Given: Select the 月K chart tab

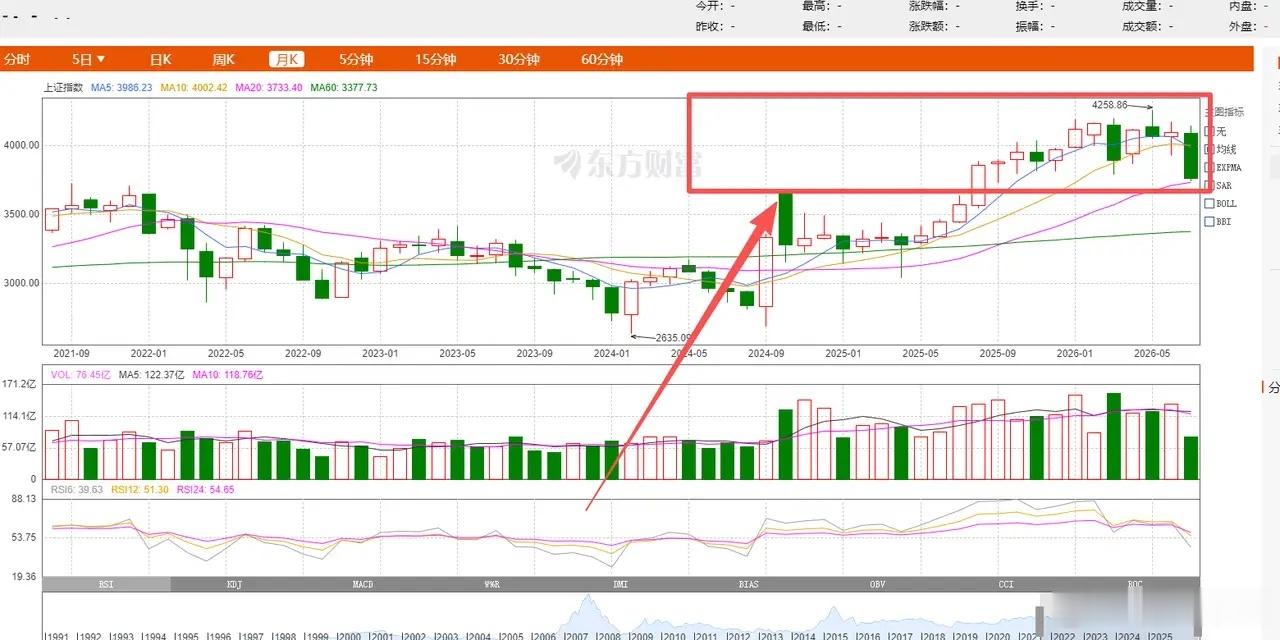Looking at the screenshot, I should point(288,59).
